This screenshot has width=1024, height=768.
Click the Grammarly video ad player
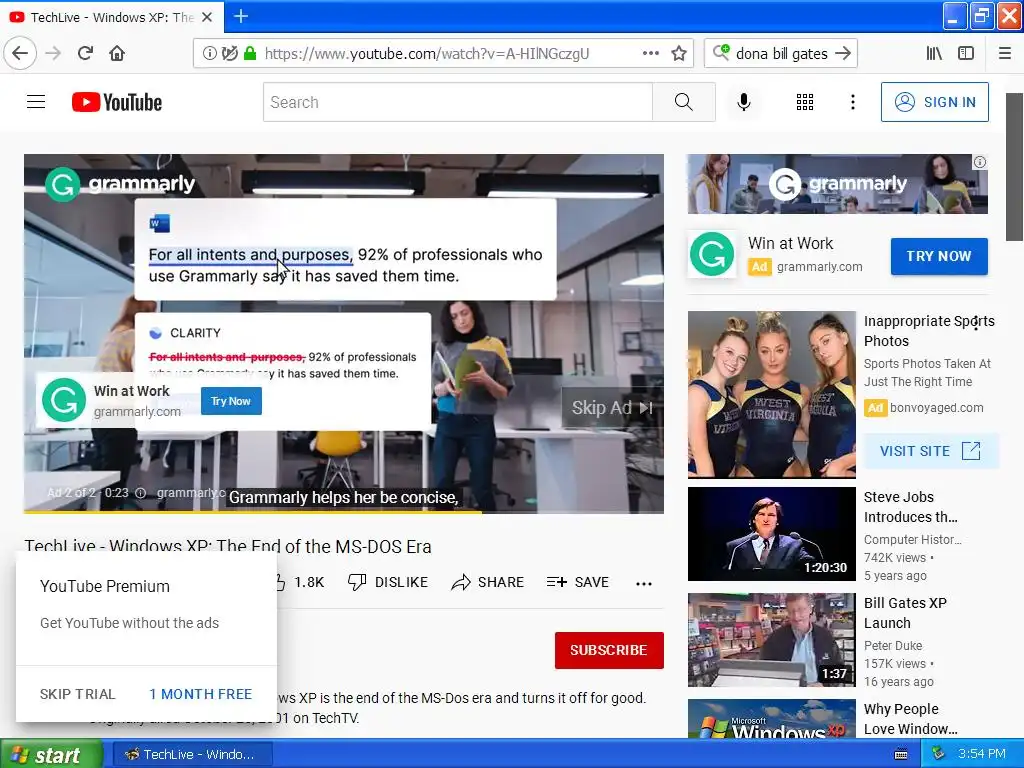click(344, 333)
